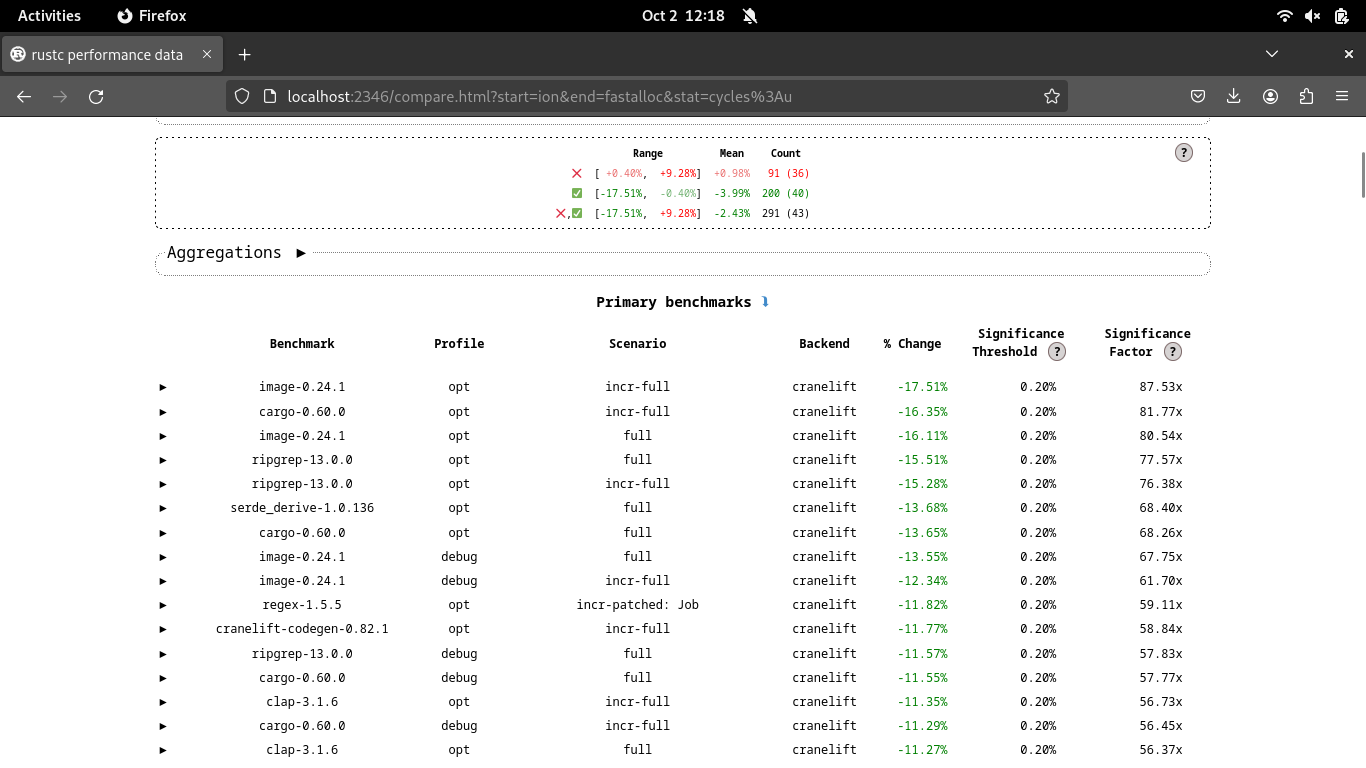Reload the current page
Viewport: 1366px width, 768px height.
point(96,96)
